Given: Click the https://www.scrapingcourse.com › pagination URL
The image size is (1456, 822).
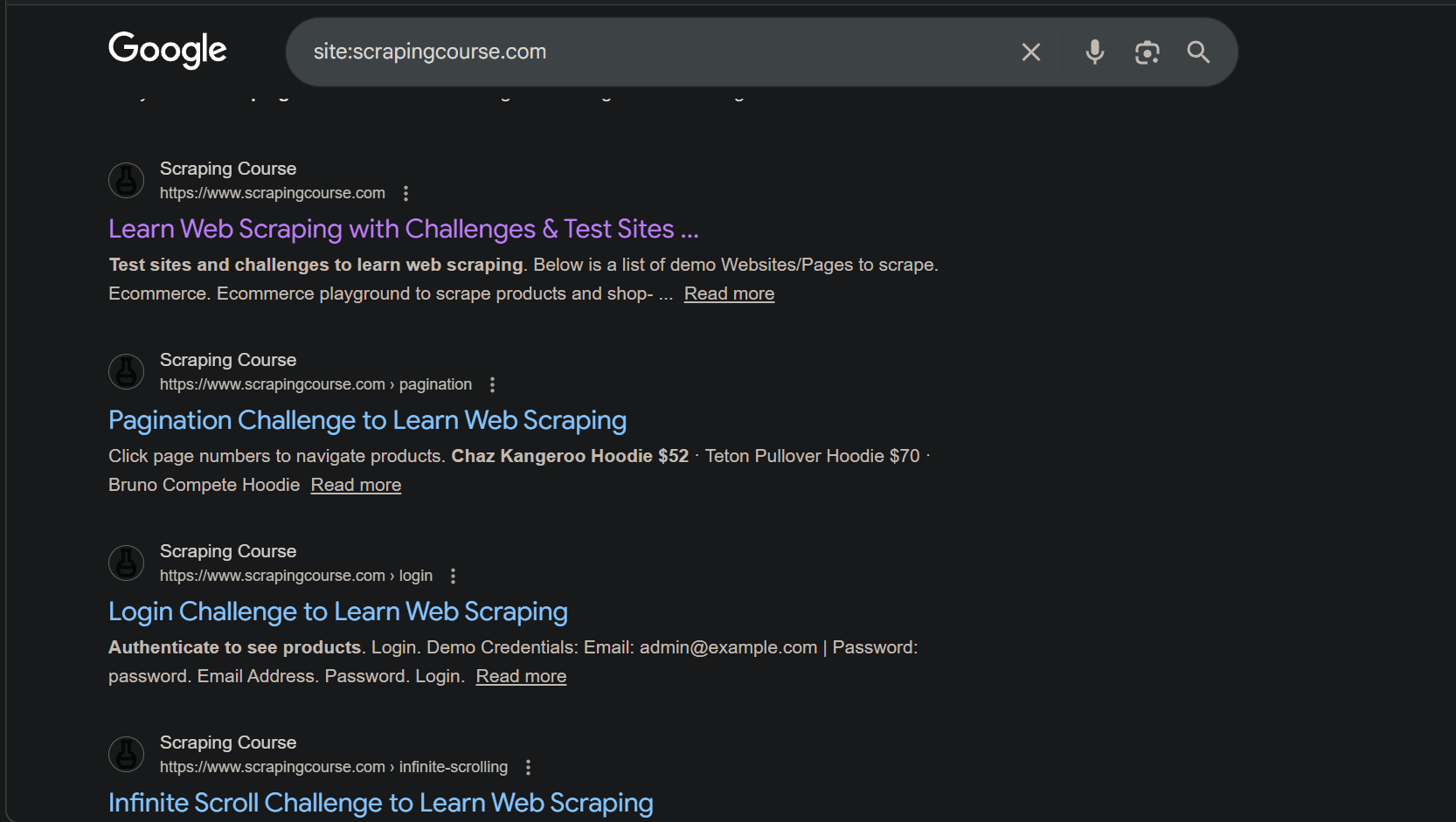Looking at the screenshot, I should coord(315,384).
